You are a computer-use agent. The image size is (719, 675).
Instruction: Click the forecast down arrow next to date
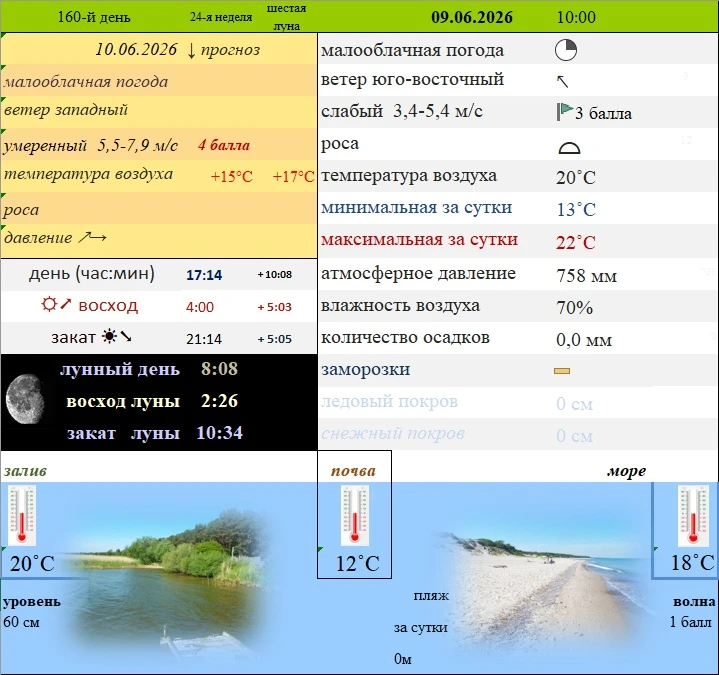(x=191, y=51)
